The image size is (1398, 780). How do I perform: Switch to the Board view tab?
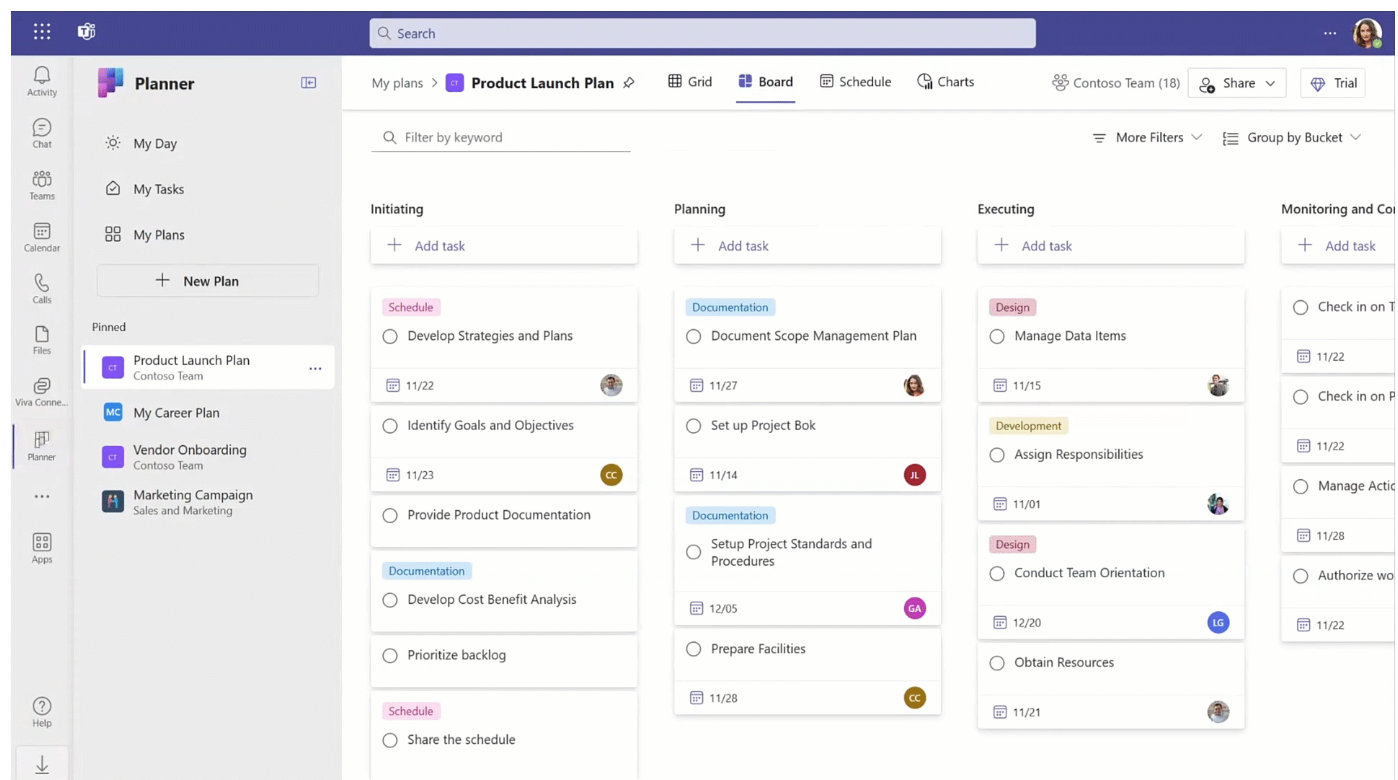click(766, 82)
